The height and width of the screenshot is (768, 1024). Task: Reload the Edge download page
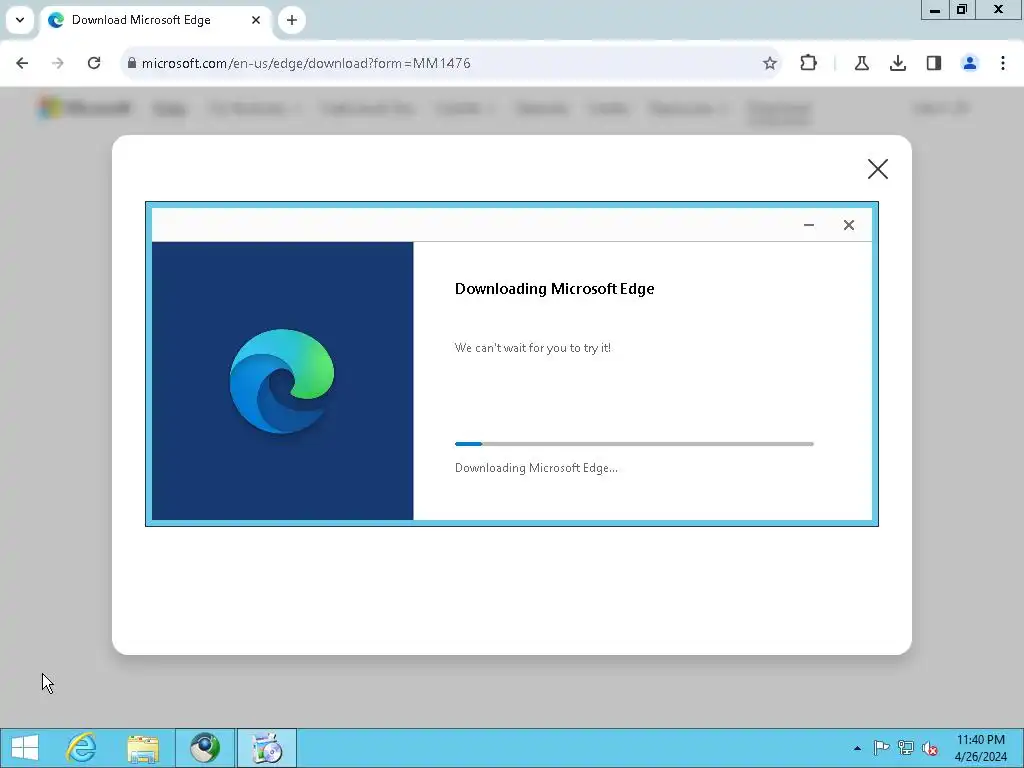(94, 63)
